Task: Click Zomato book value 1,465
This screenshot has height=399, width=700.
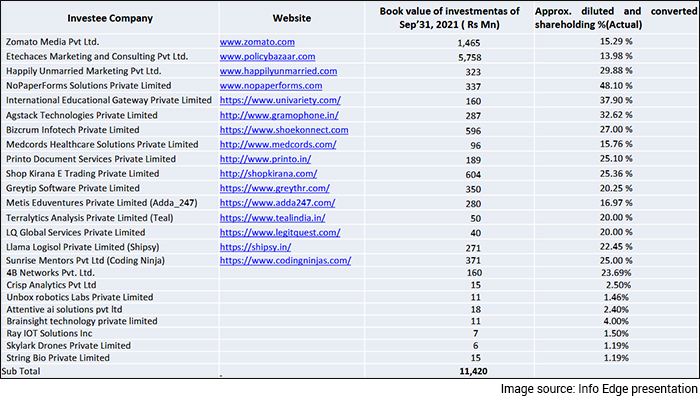Action: click(469, 43)
